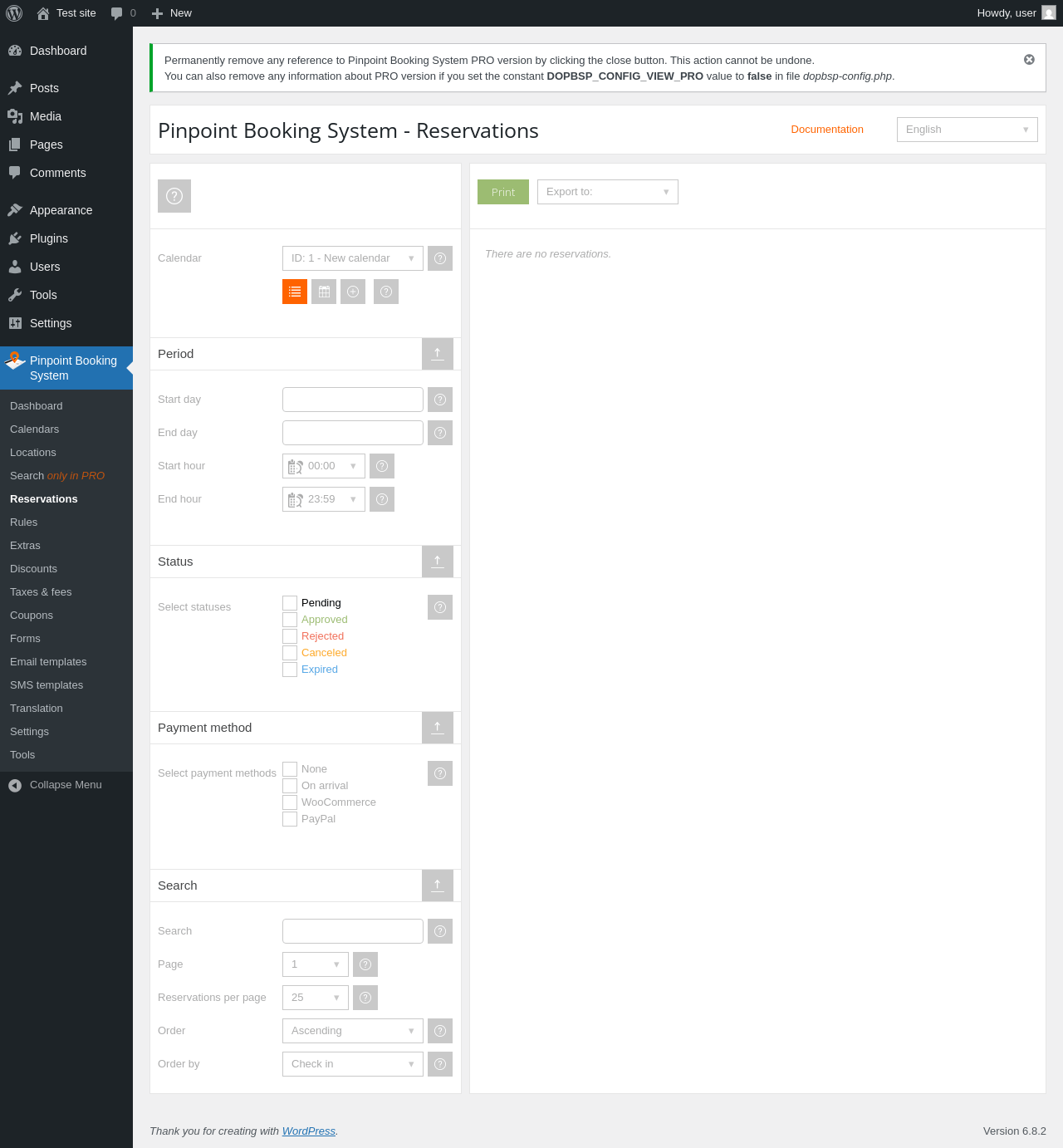1063x1148 pixels.
Task: Click the Pinpoint Booking System sidebar icon
Action: tap(15, 361)
